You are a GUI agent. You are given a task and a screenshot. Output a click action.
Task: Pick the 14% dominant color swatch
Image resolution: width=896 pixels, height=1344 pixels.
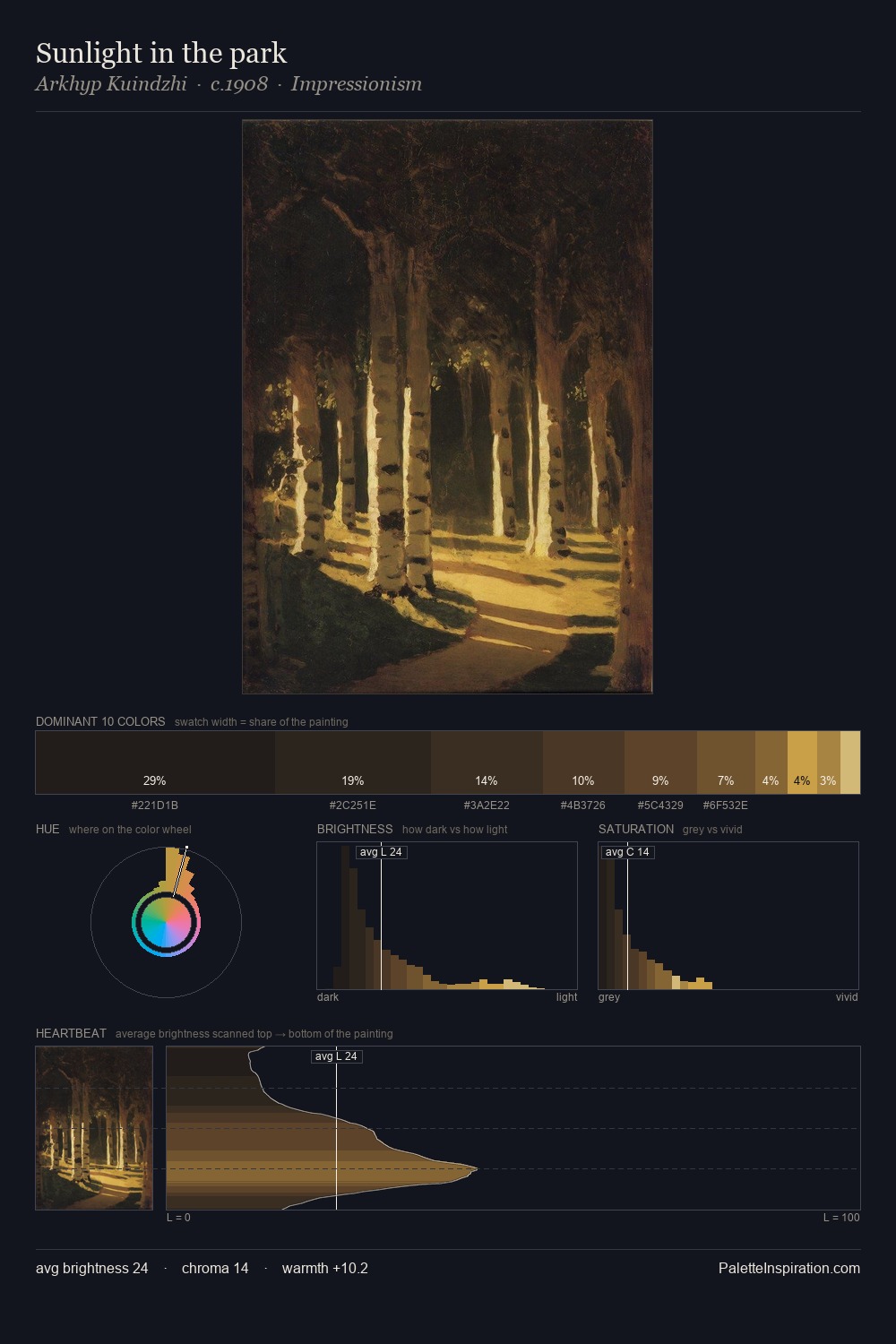[487, 762]
